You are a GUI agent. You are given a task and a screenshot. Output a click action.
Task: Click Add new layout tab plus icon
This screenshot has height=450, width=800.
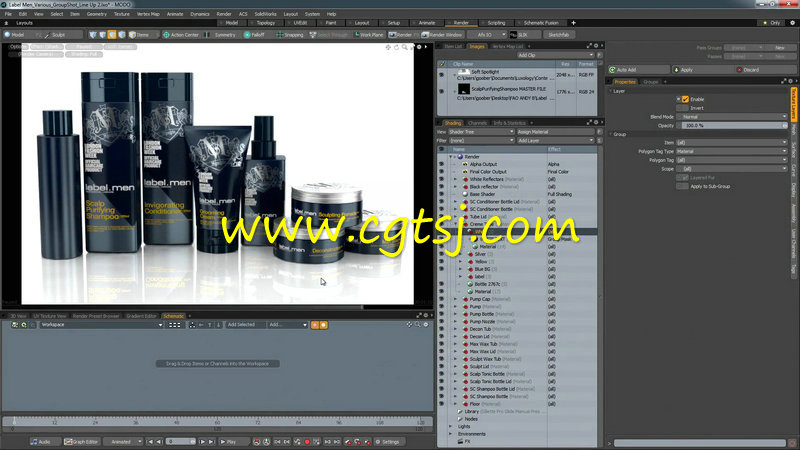(x=573, y=23)
